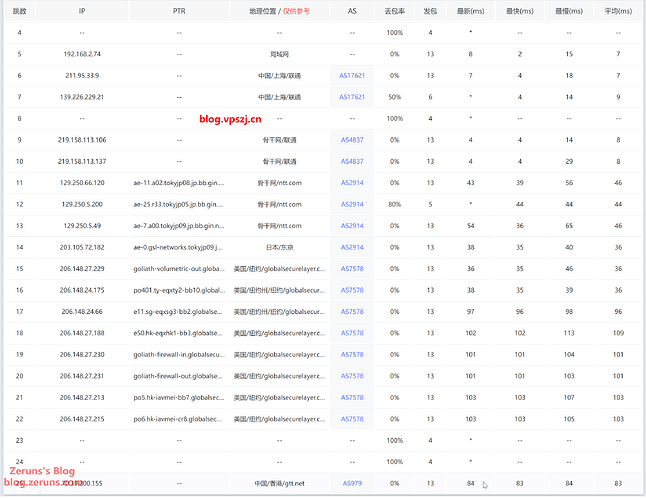Open the AS2914 link for 129.250.66.120
646x499 pixels.
[352, 183]
